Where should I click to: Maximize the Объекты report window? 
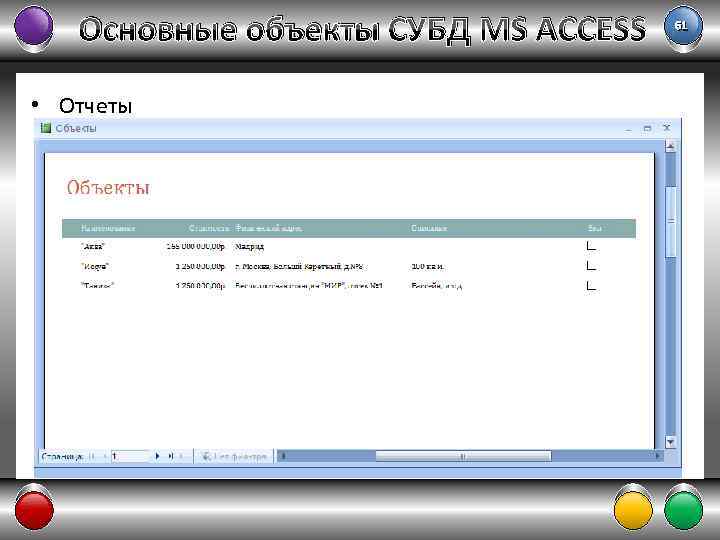(647, 129)
